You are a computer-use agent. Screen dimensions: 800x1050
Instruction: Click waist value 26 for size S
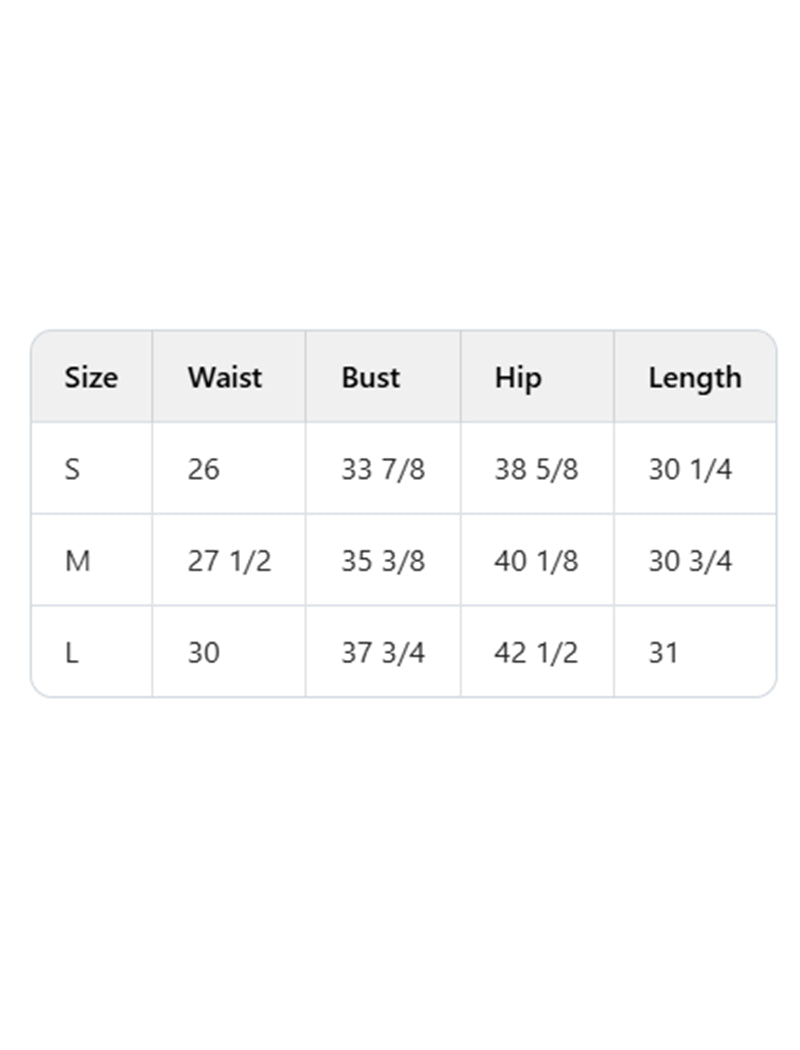coord(204,469)
